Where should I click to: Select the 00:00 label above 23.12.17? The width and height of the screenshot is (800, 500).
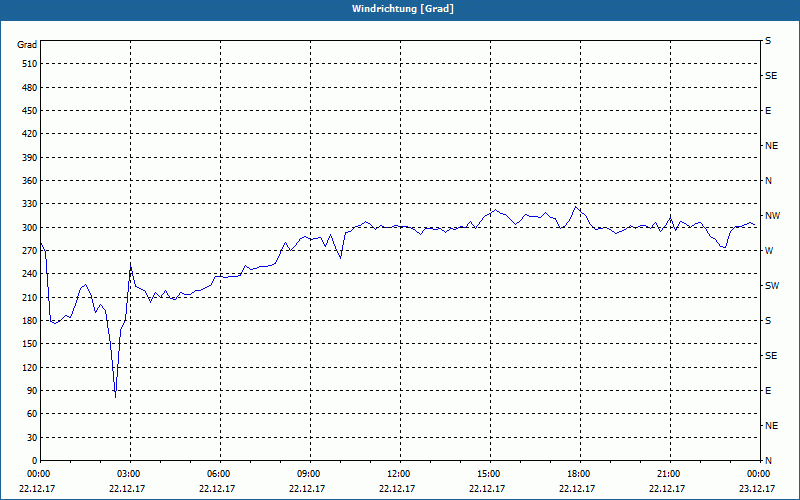click(759, 474)
